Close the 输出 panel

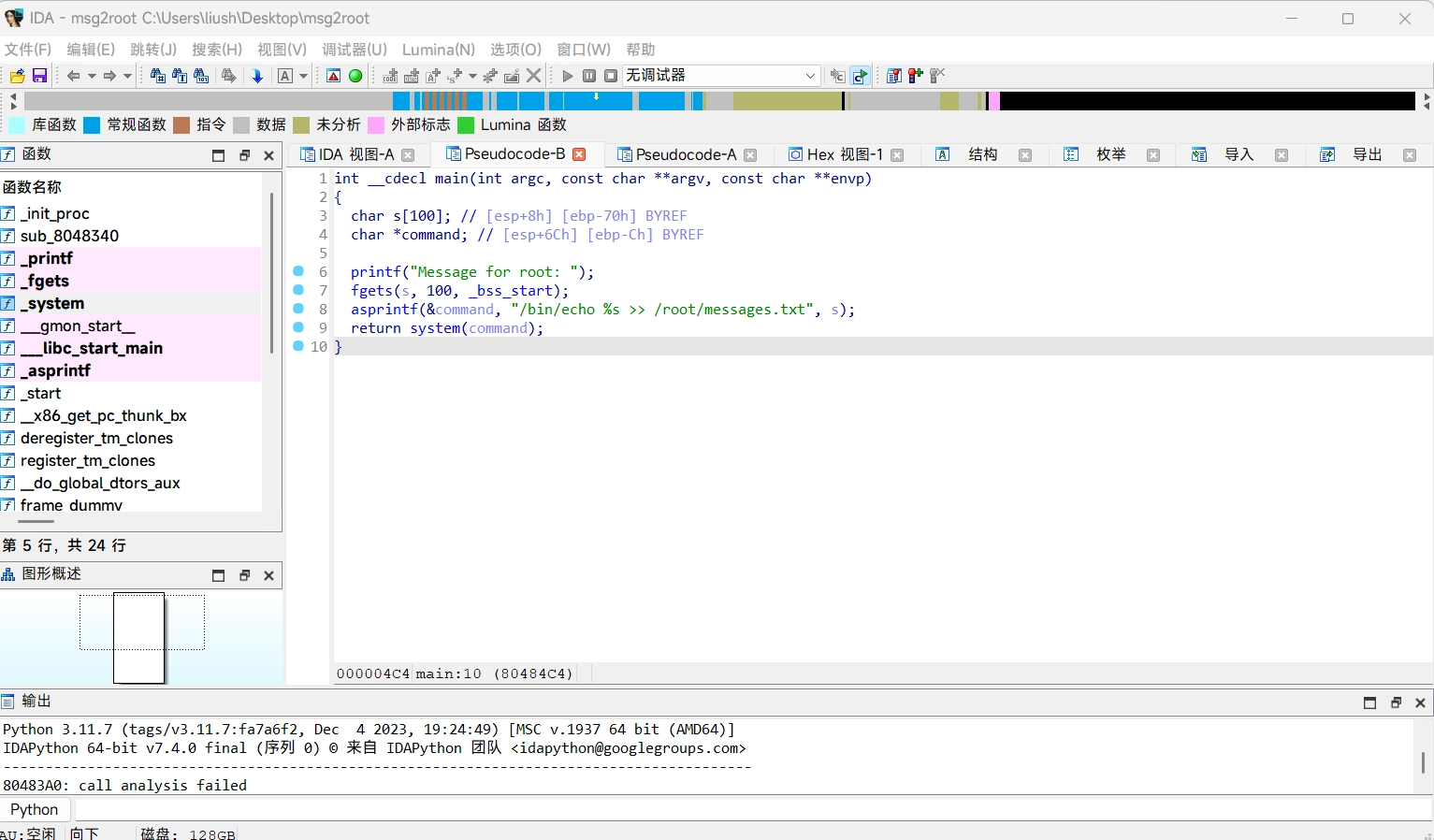[1420, 702]
